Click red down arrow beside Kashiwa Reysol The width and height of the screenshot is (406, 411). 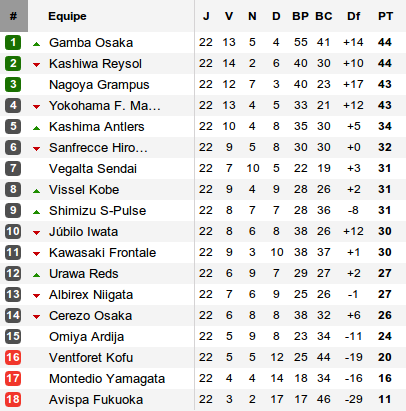37,65
